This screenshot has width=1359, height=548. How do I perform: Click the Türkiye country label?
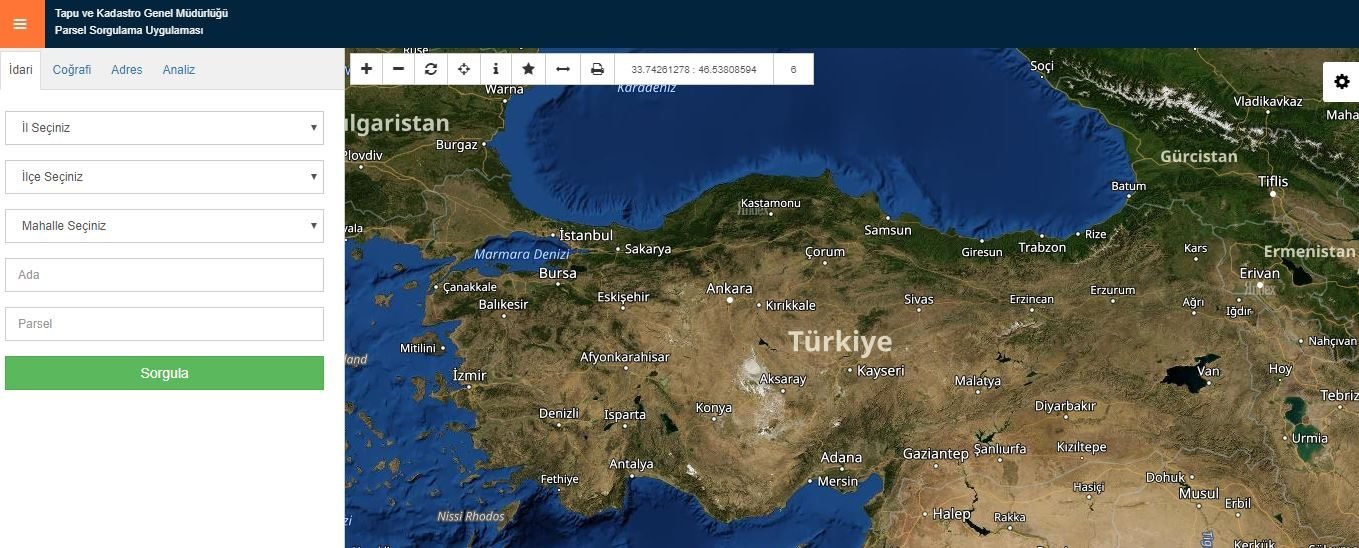coord(840,342)
